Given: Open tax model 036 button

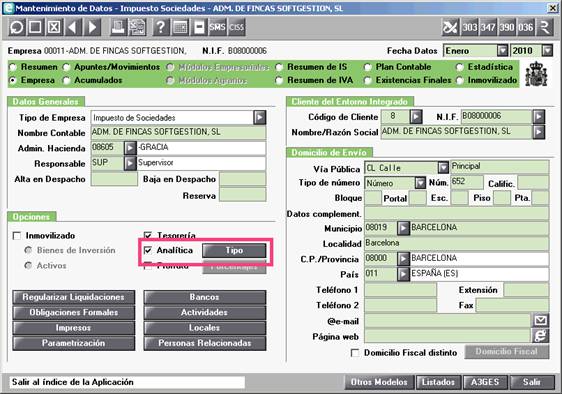Looking at the screenshot, I should (525, 27).
